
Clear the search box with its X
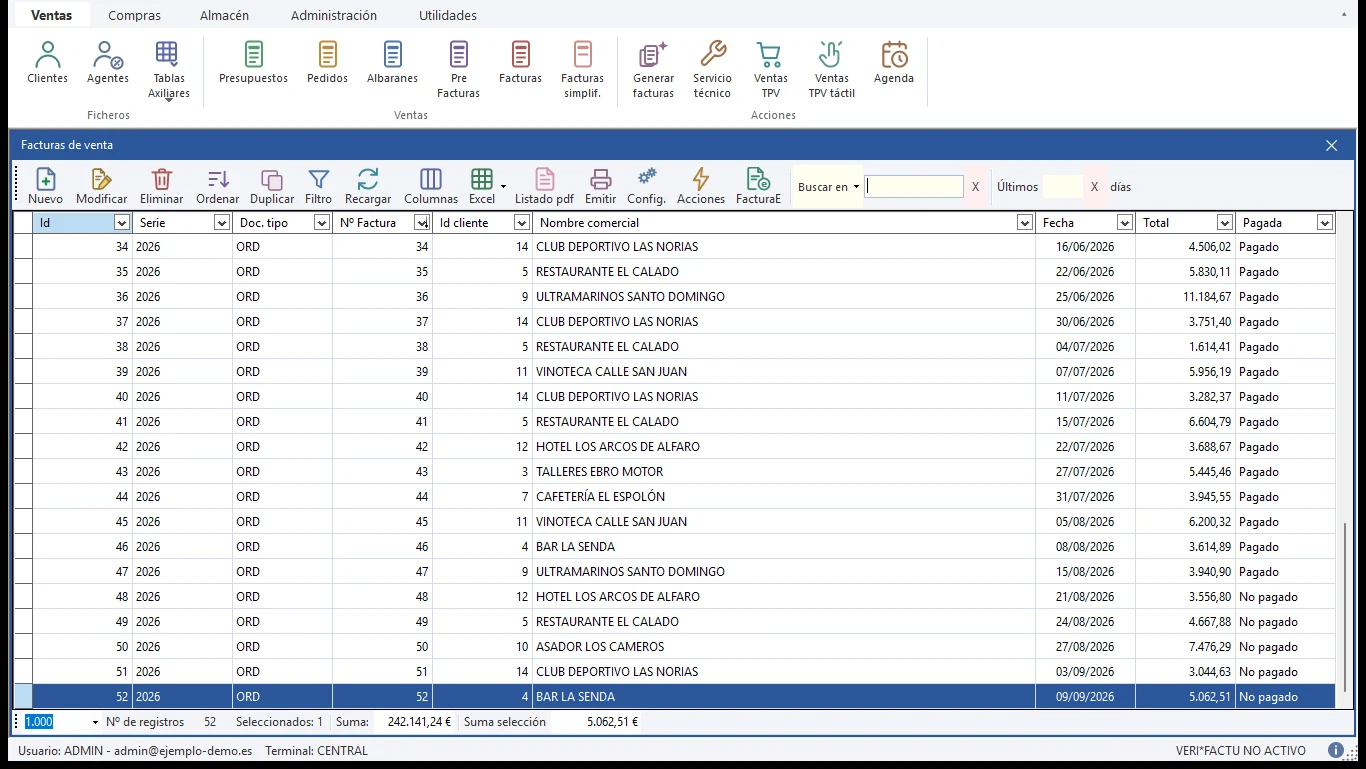click(x=976, y=187)
